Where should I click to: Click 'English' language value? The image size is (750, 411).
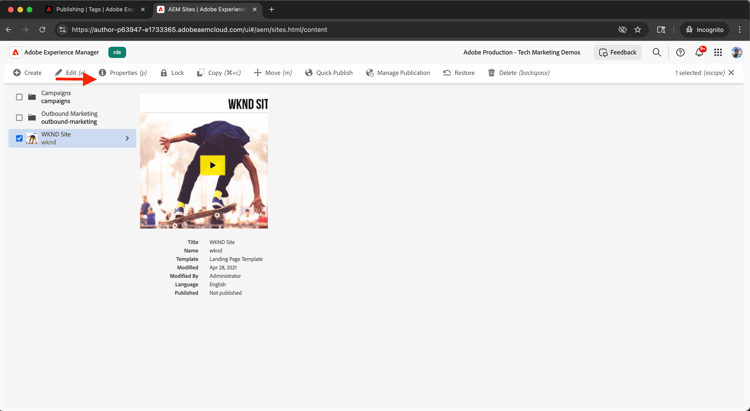click(217, 284)
